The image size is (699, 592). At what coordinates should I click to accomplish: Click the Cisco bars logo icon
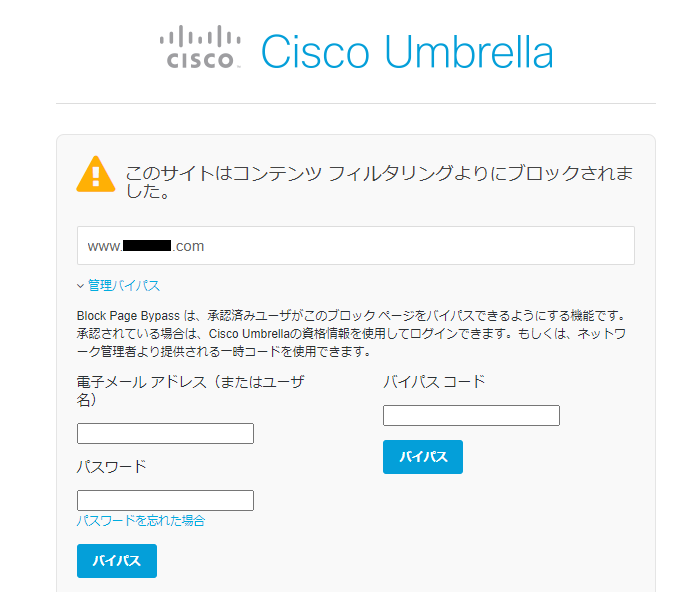[x=200, y=36]
